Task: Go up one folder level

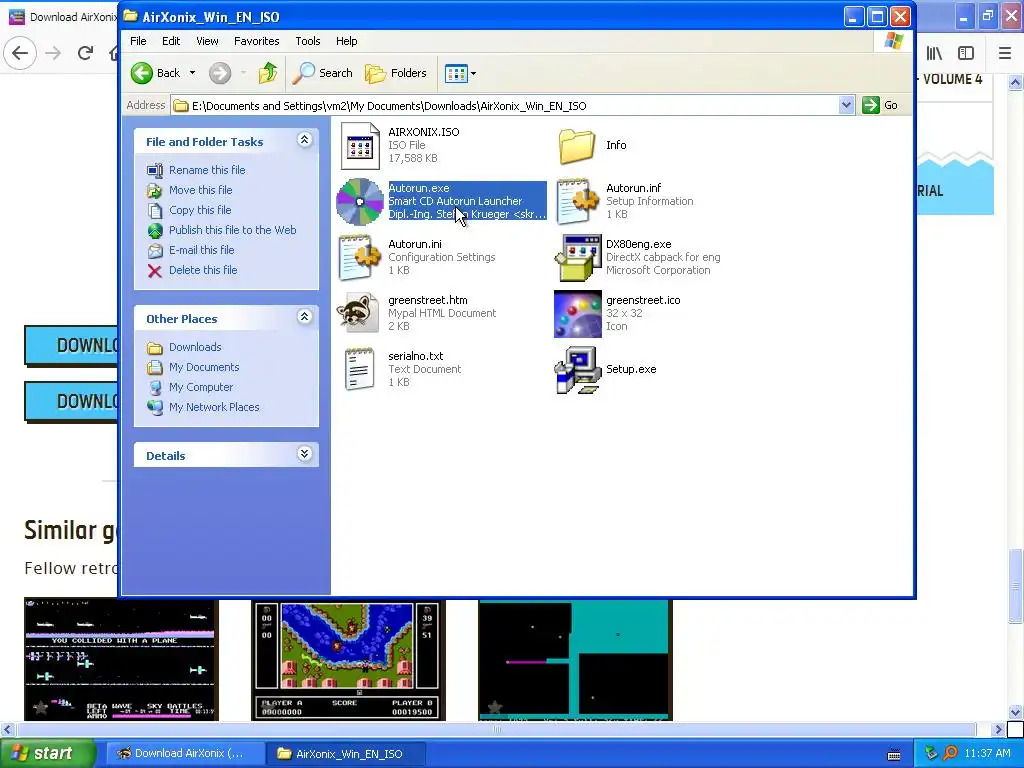Action: tap(268, 73)
